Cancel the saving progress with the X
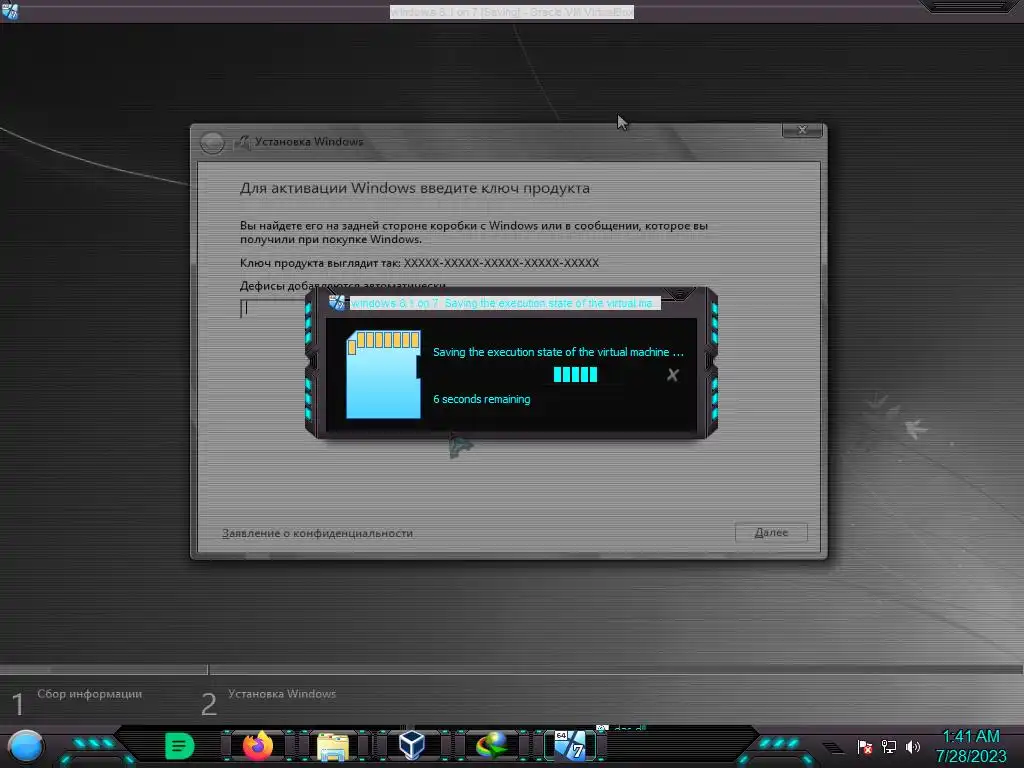 673,375
